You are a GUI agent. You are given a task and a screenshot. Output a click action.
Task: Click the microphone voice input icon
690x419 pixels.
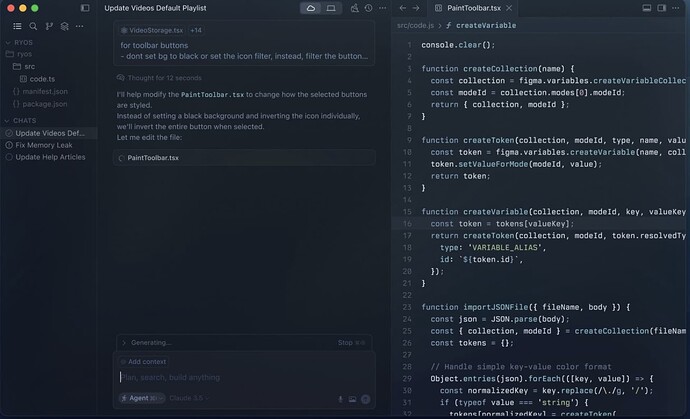pyautogui.click(x=340, y=399)
